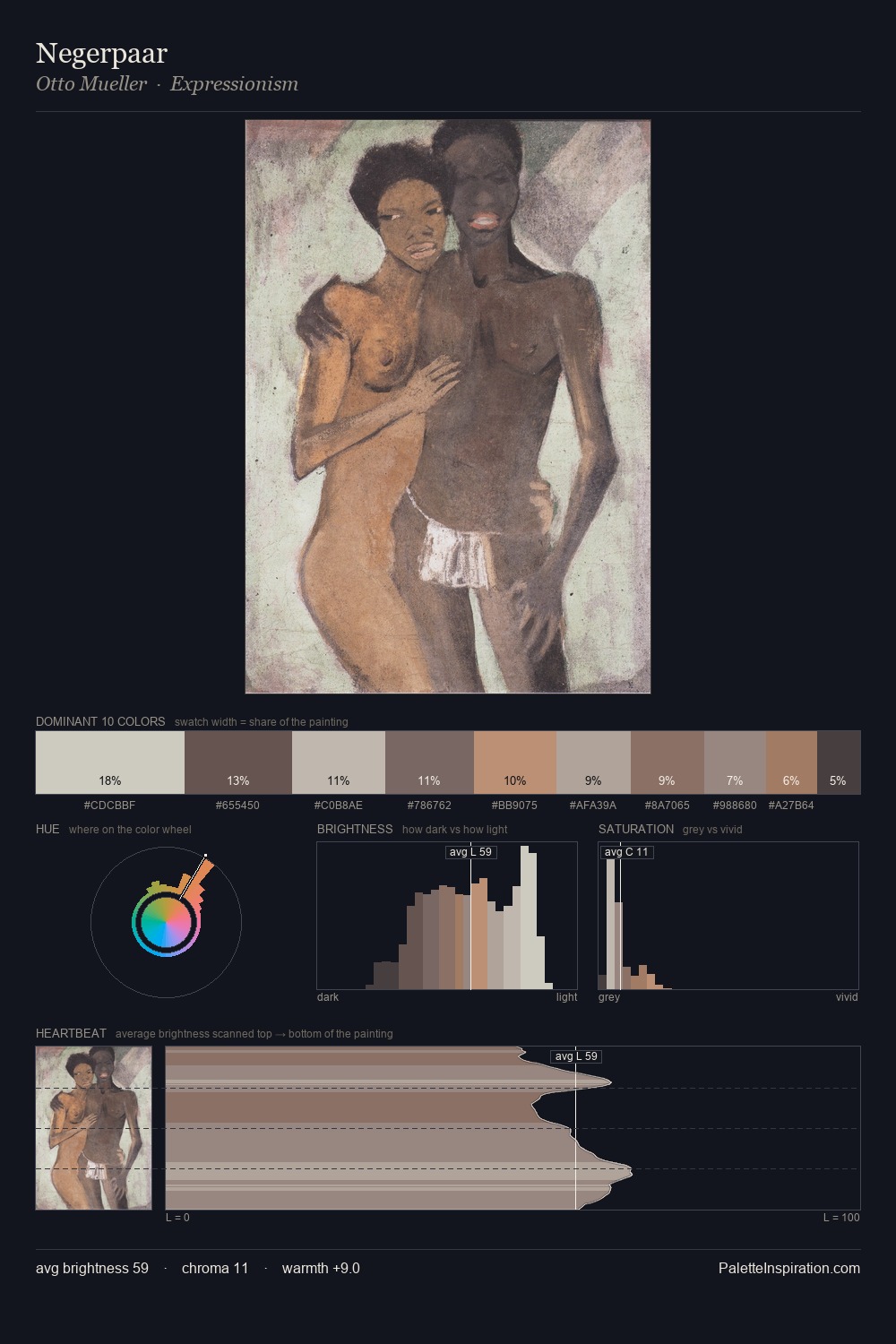Click the 'grey vs vivid' caption
Viewport: 896px width, 1344px height.
(x=712, y=830)
